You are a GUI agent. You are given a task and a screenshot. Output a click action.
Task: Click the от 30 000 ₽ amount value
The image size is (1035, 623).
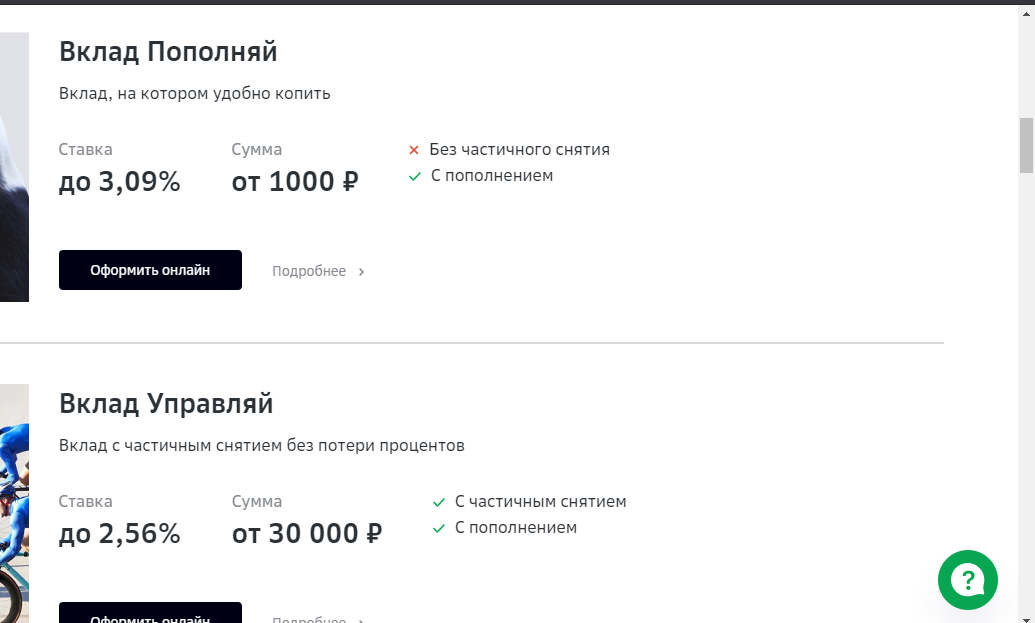click(x=307, y=533)
